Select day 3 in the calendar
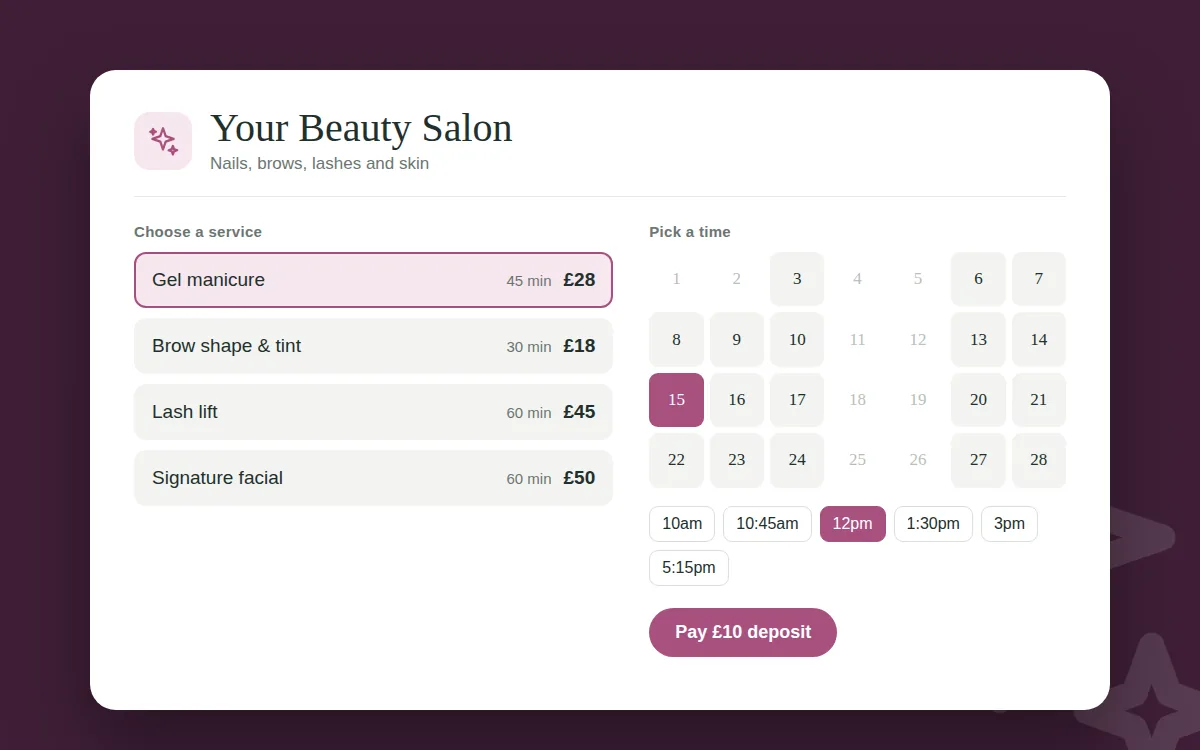Image resolution: width=1200 pixels, height=750 pixels. coord(797,279)
